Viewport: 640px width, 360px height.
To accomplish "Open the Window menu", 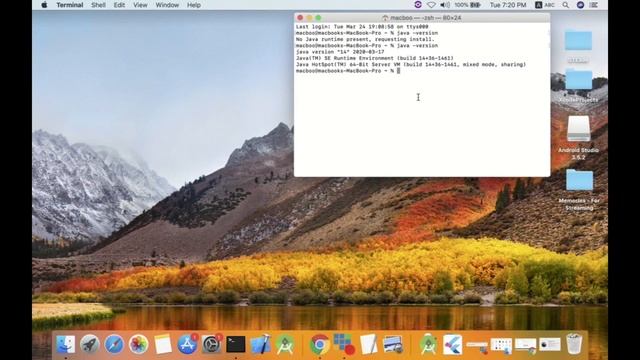I will tap(167, 5).
